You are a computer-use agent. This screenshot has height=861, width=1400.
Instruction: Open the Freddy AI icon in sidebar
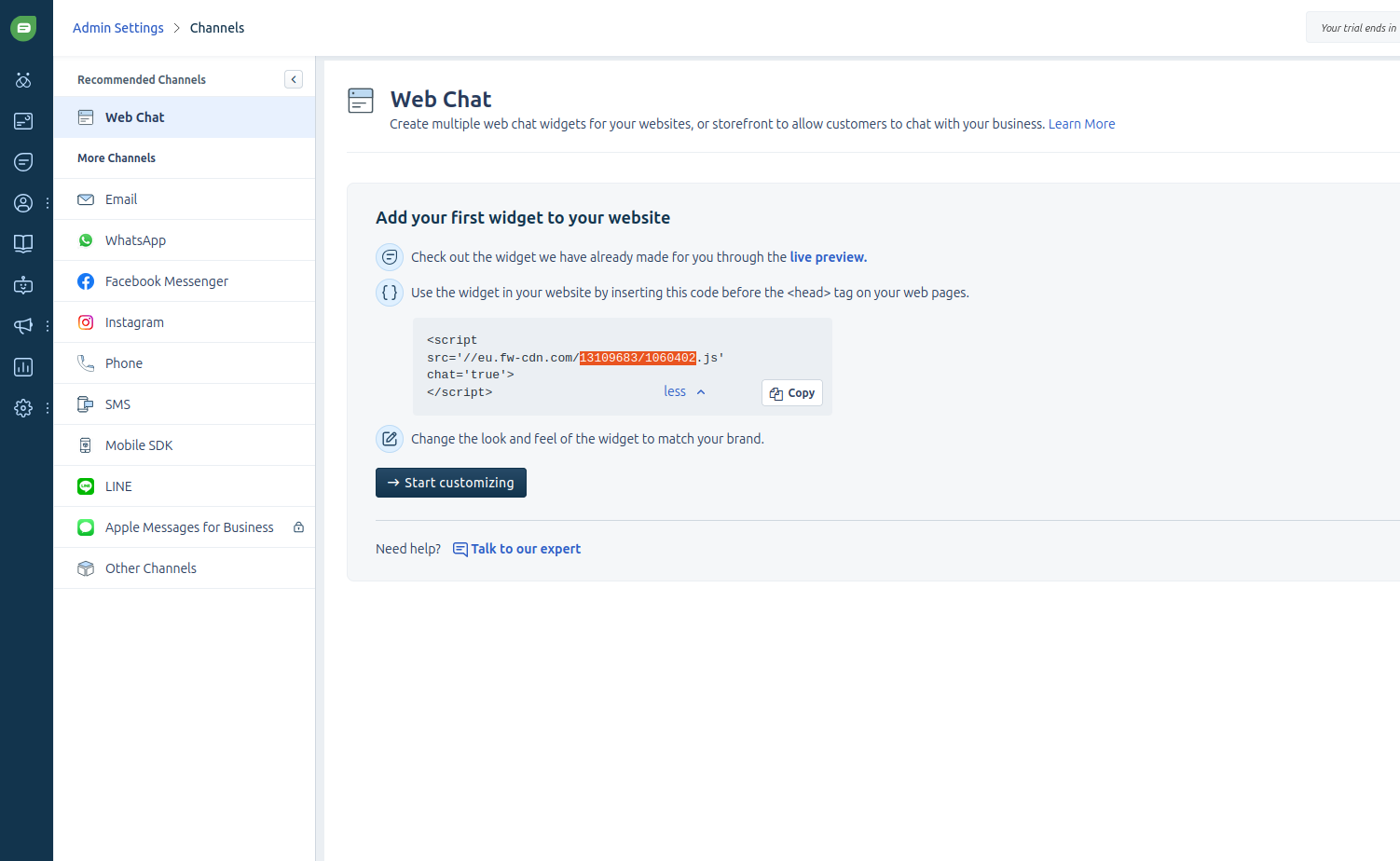point(23,79)
